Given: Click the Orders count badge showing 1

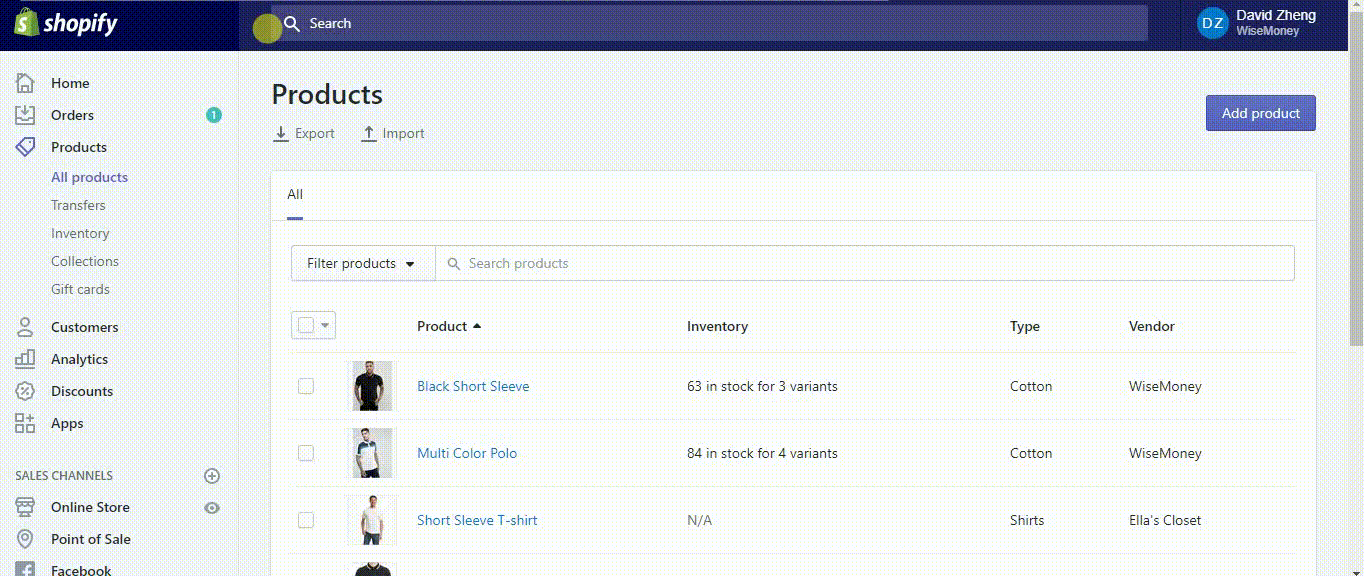Looking at the screenshot, I should pos(213,115).
